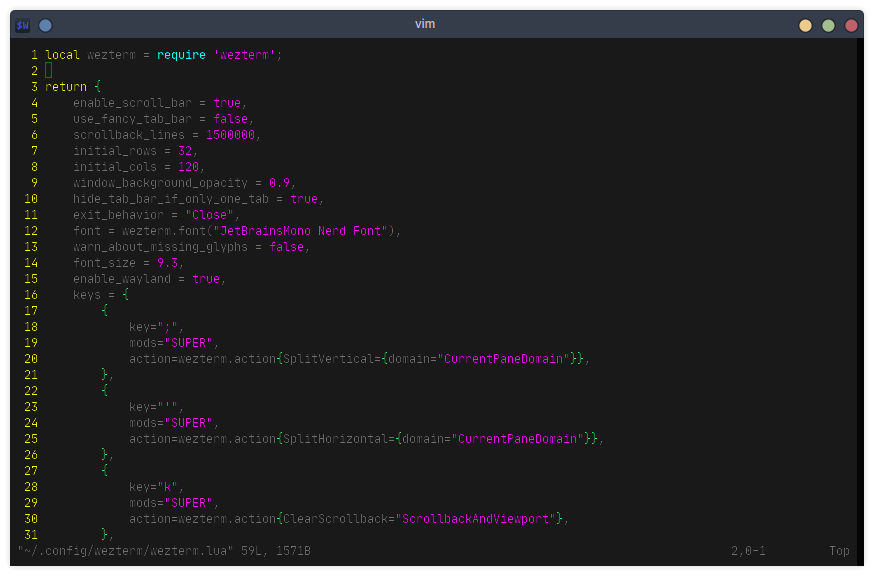Click the orange minimize dot
The image size is (874, 576).
pyautogui.click(x=805, y=23)
